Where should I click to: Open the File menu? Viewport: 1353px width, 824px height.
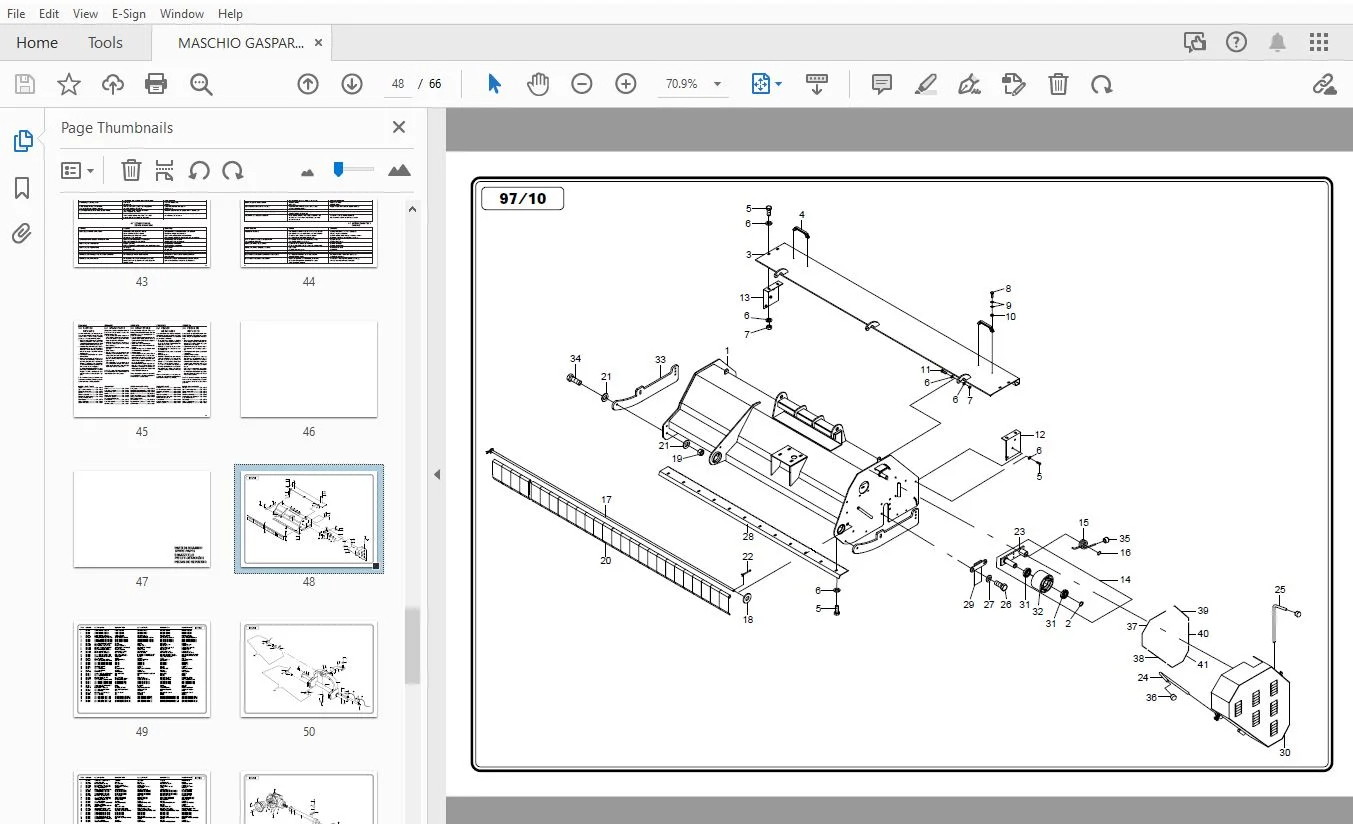pyautogui.click(x=16, y=13)
